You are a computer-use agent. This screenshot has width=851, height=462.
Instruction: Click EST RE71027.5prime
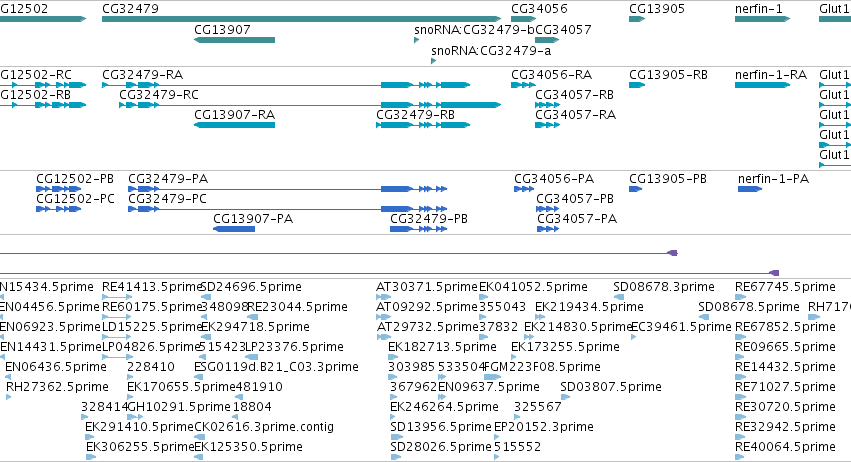[x=785, y=387]
